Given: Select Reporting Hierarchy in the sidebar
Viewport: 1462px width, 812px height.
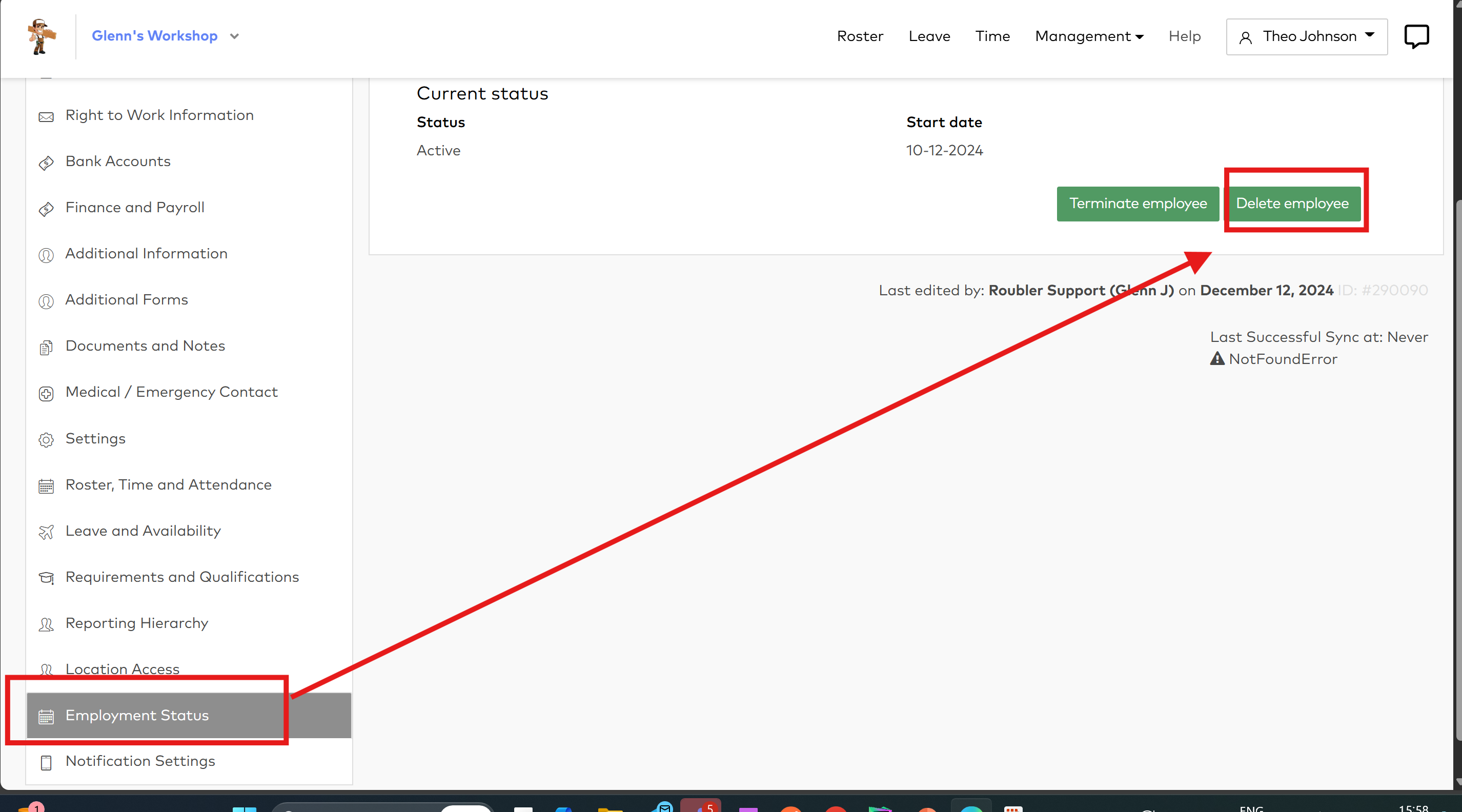Looking at the screenshot, I should (x=137, y=623).
